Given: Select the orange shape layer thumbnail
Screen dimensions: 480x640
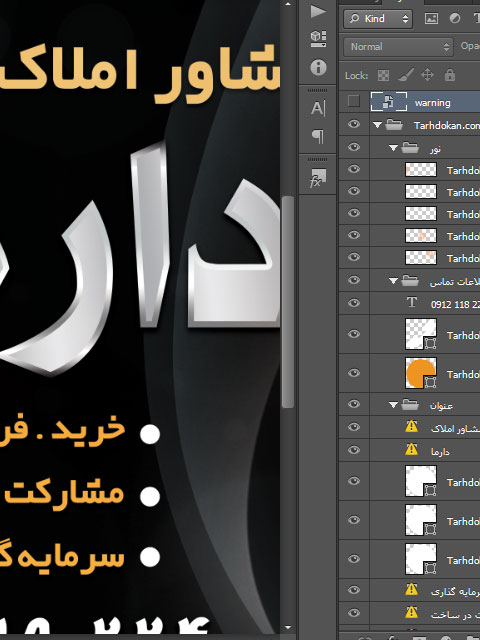Looking at the screenshot, I should tap(421, 373).
